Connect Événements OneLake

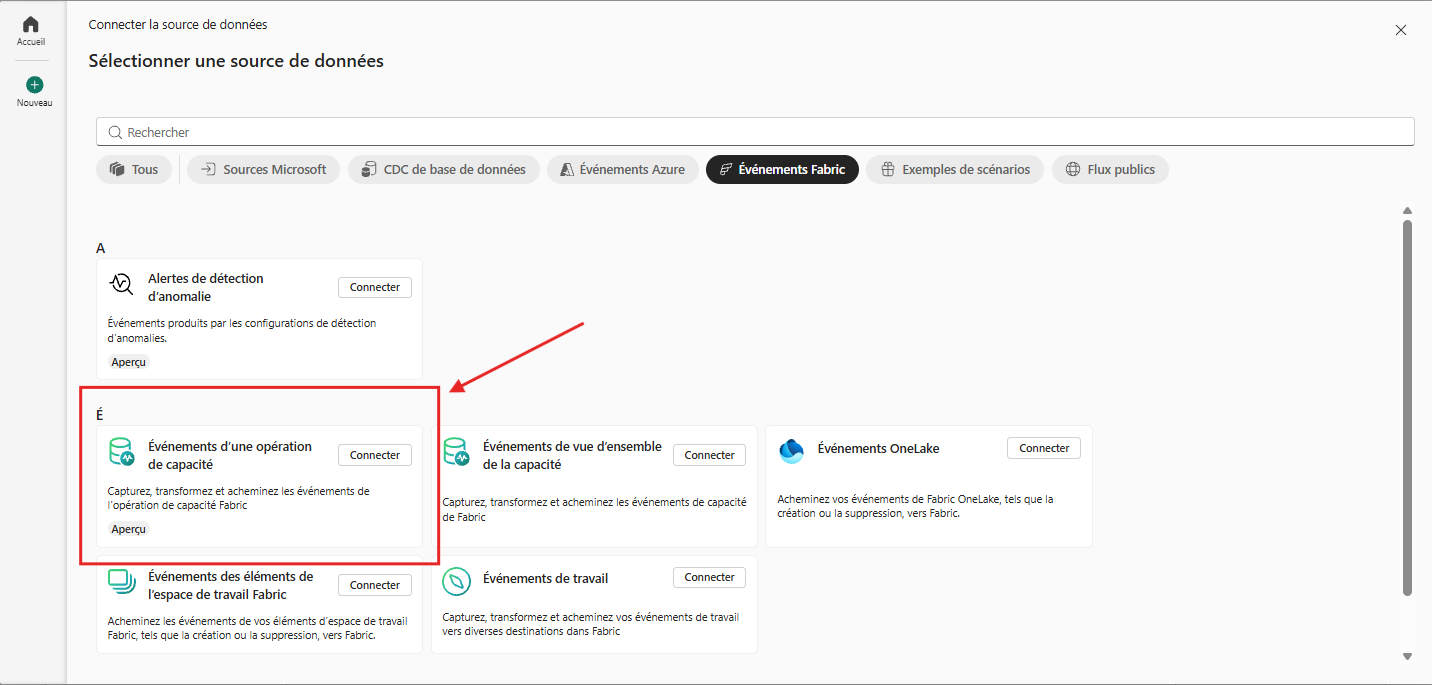click(1044, 448)
